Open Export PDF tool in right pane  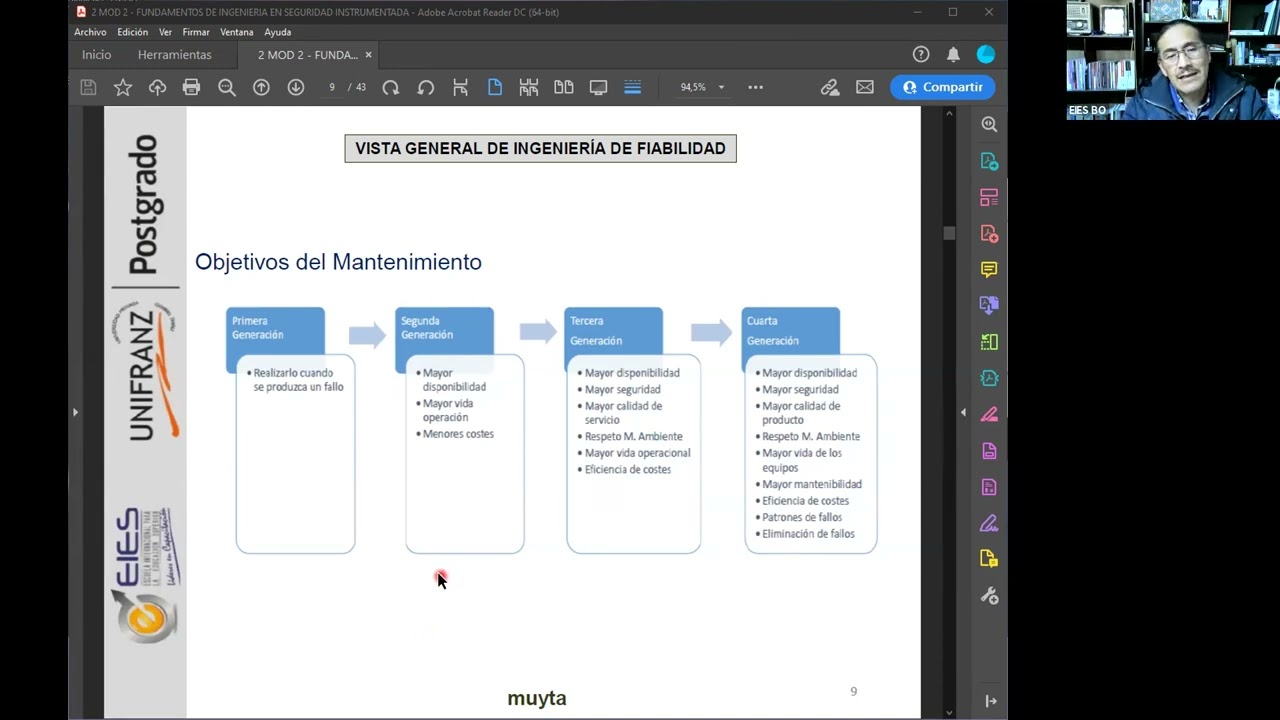(989, 161)
